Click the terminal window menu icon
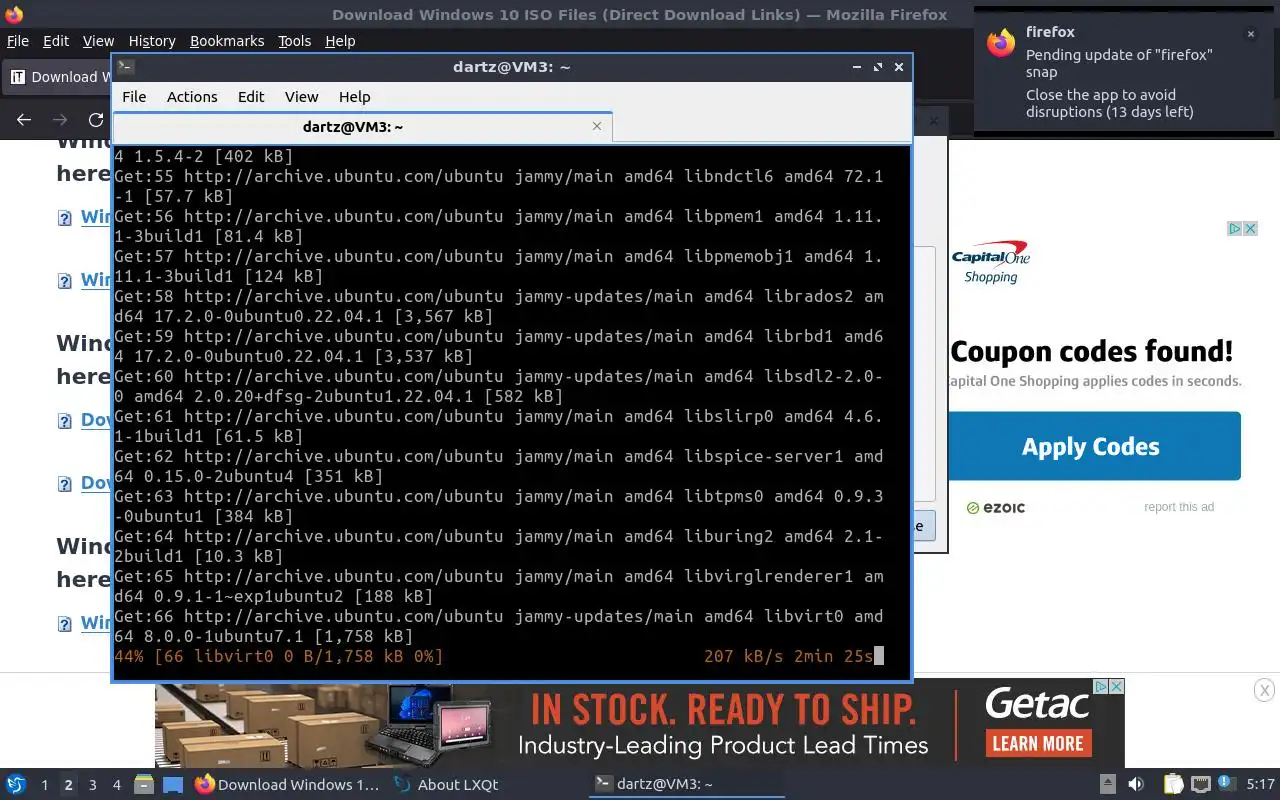 point(125,67)
